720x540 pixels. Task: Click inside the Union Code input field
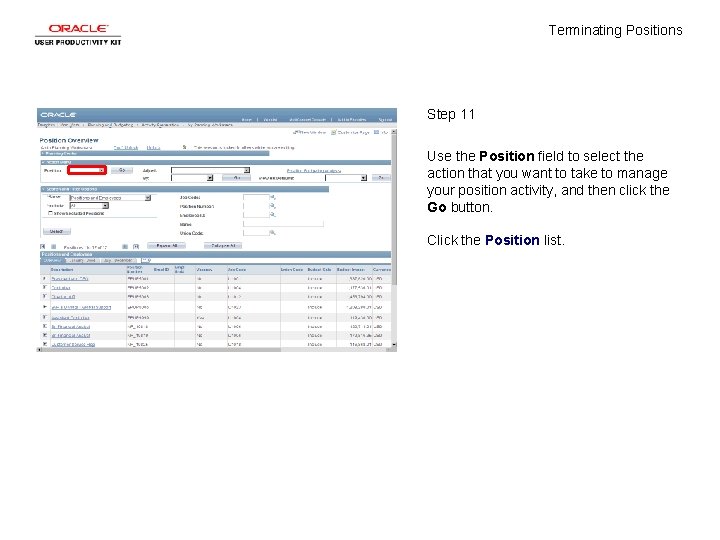point(256,233)
